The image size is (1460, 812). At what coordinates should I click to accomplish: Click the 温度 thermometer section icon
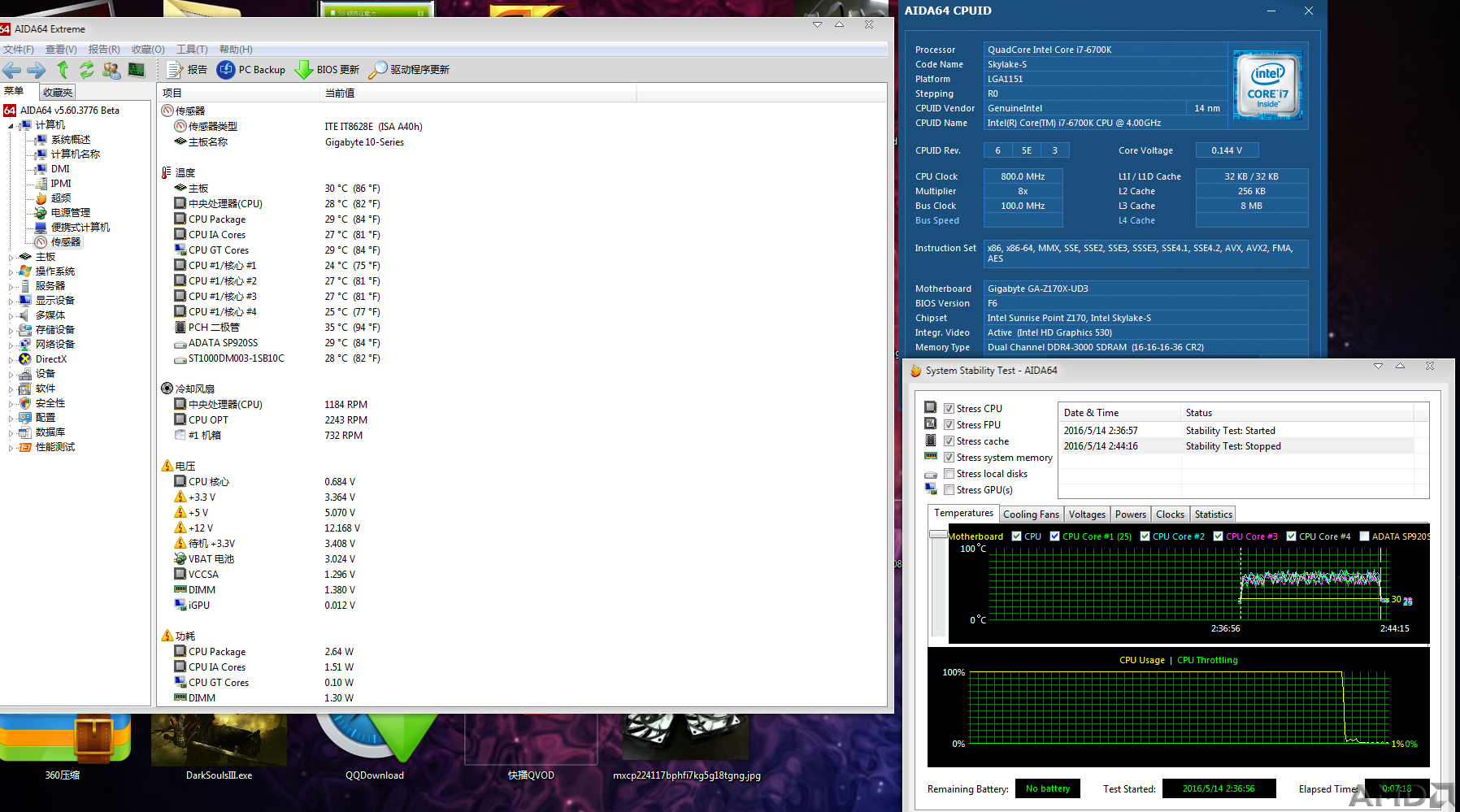click(x=167, y=172)
